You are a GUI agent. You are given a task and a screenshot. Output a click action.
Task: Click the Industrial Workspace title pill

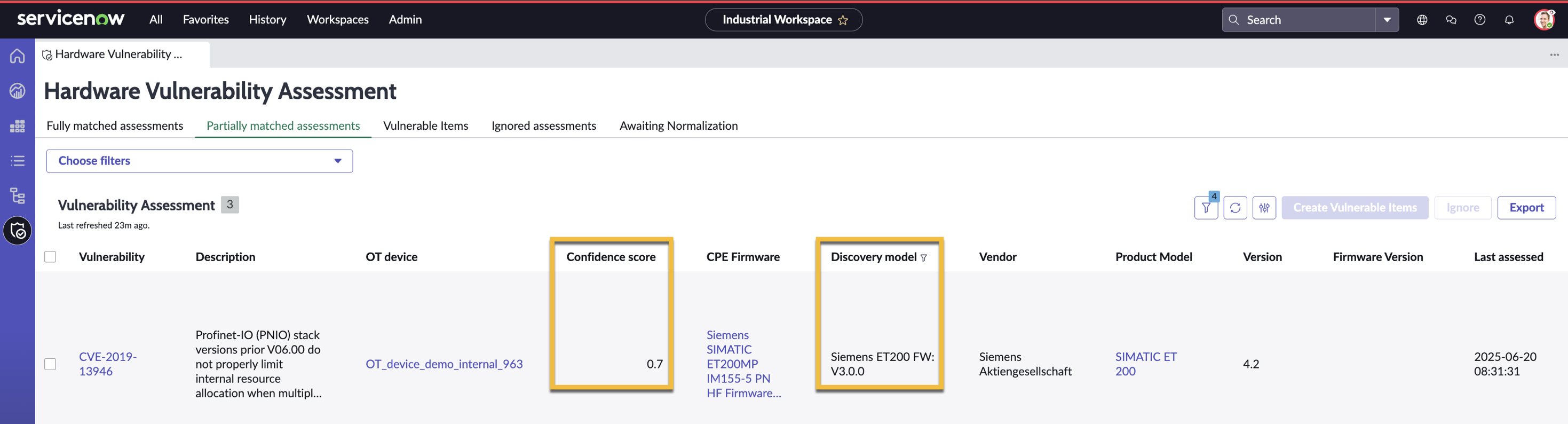(783, 20)
